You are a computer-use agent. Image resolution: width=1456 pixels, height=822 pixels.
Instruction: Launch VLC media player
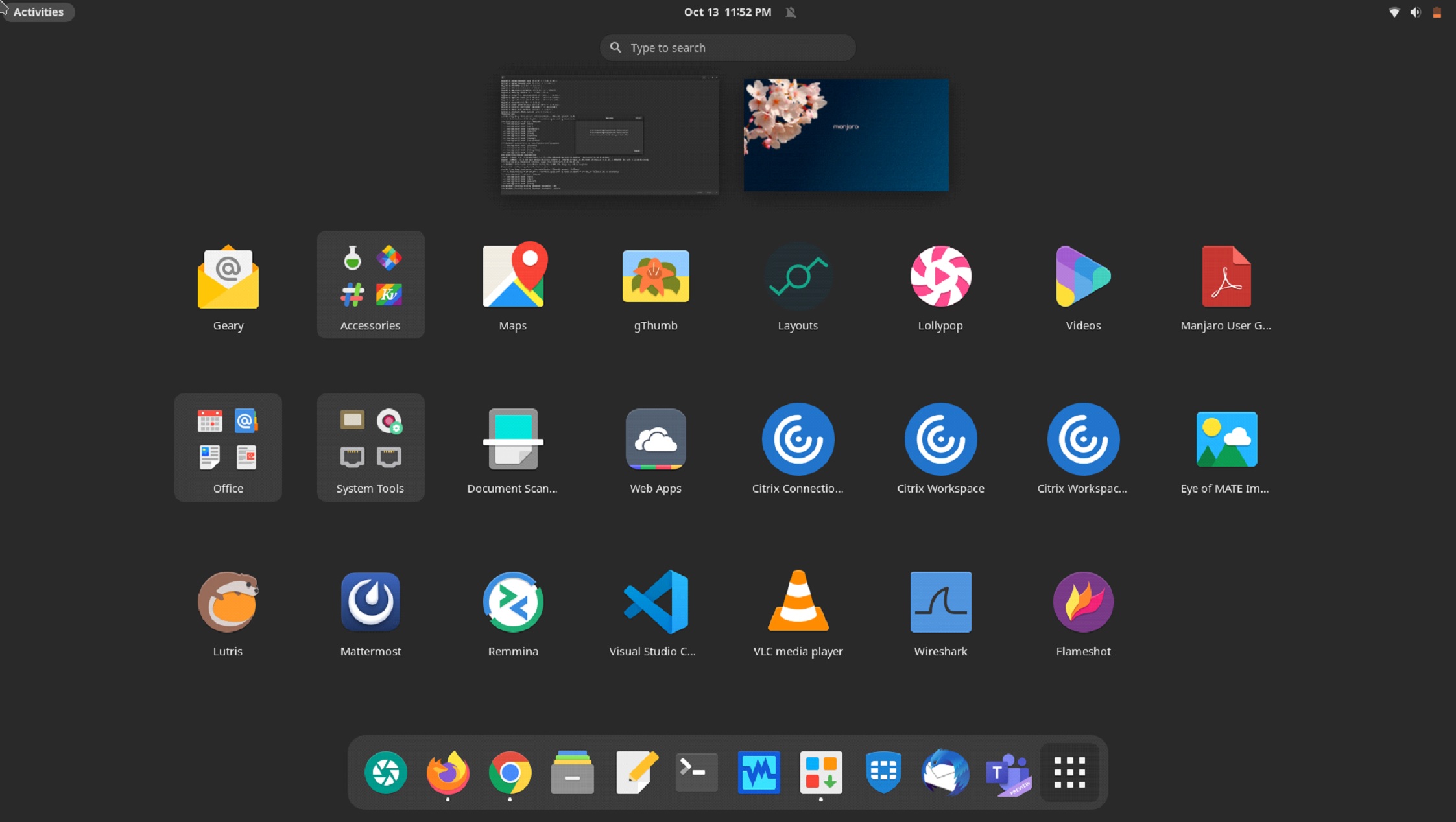pyautogui.click(x=798, y=603)
